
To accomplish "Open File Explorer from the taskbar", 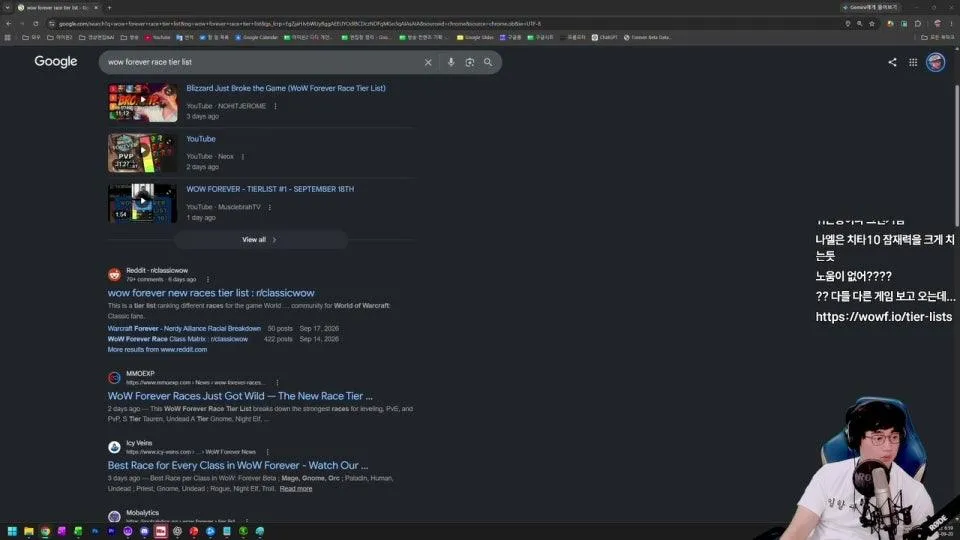I will pos(29,531).
